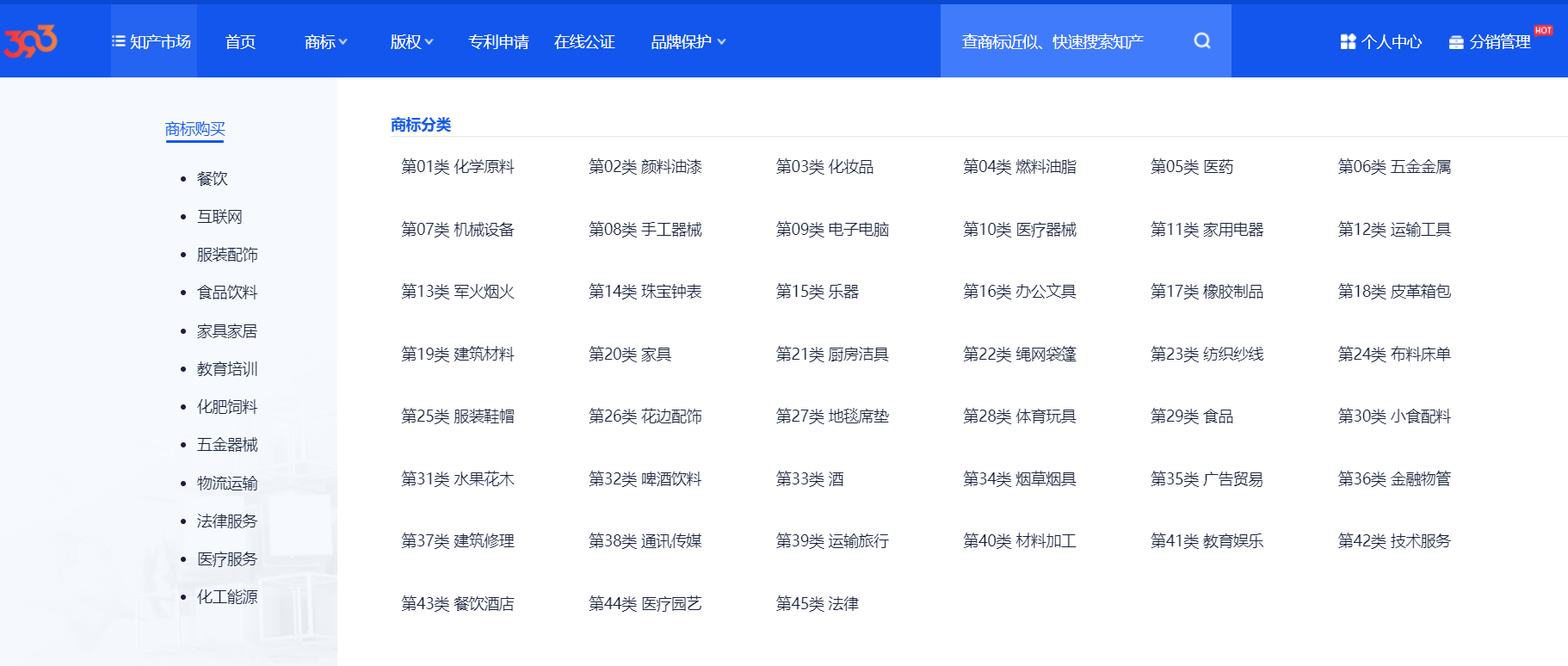Open 第25类 服装鞋帽
The width and height of the screenshot is (1568, 666).
click(458, 416)
